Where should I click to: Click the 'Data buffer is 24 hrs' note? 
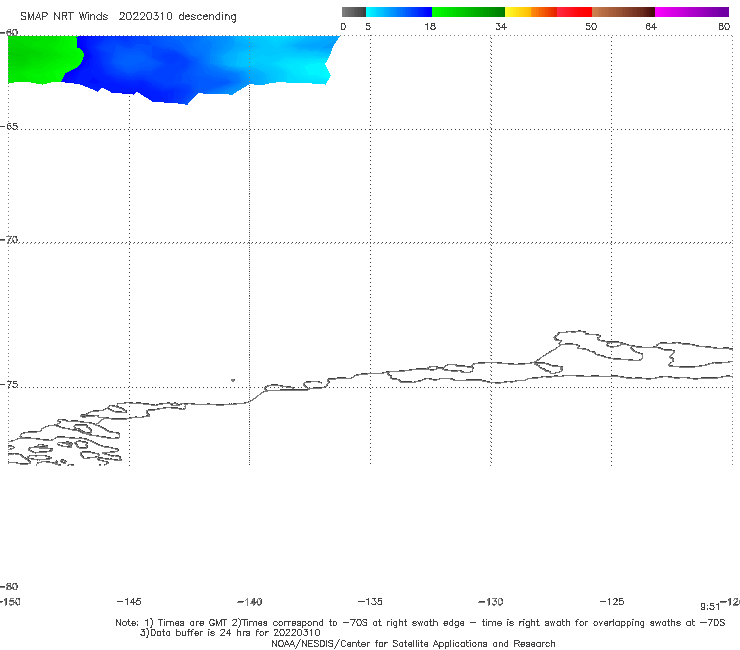tap(230, 633)
